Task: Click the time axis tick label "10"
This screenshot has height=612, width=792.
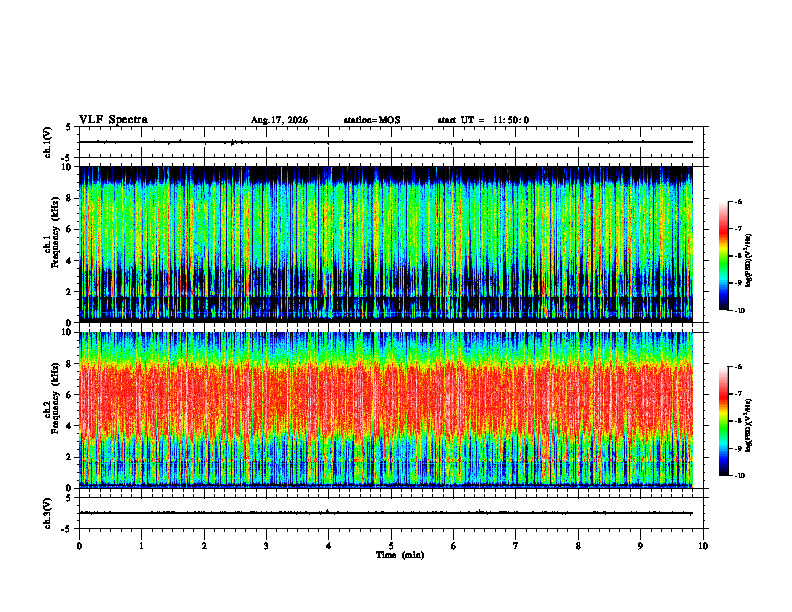Action: pos(703,546)
